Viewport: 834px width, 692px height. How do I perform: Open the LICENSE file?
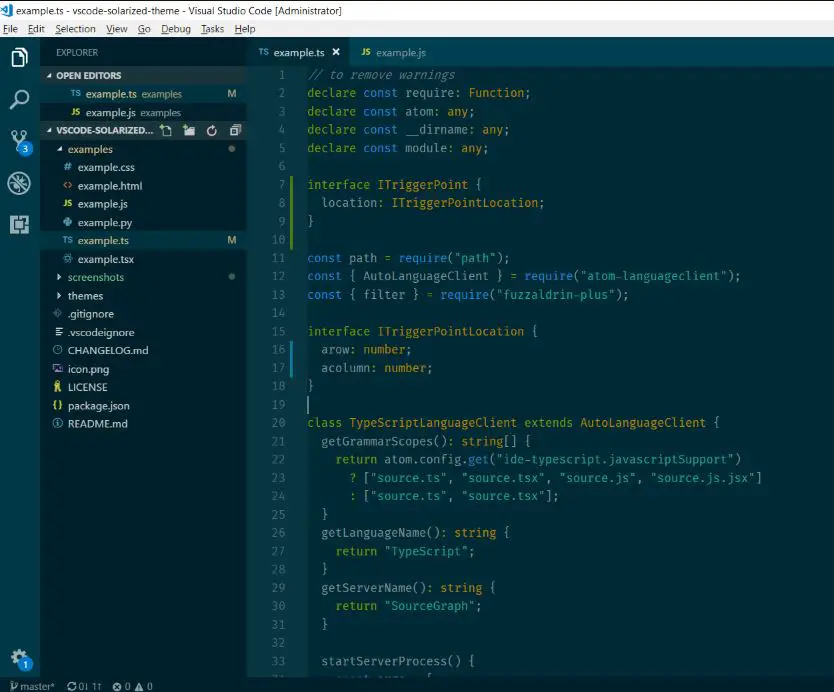(143, 387)
